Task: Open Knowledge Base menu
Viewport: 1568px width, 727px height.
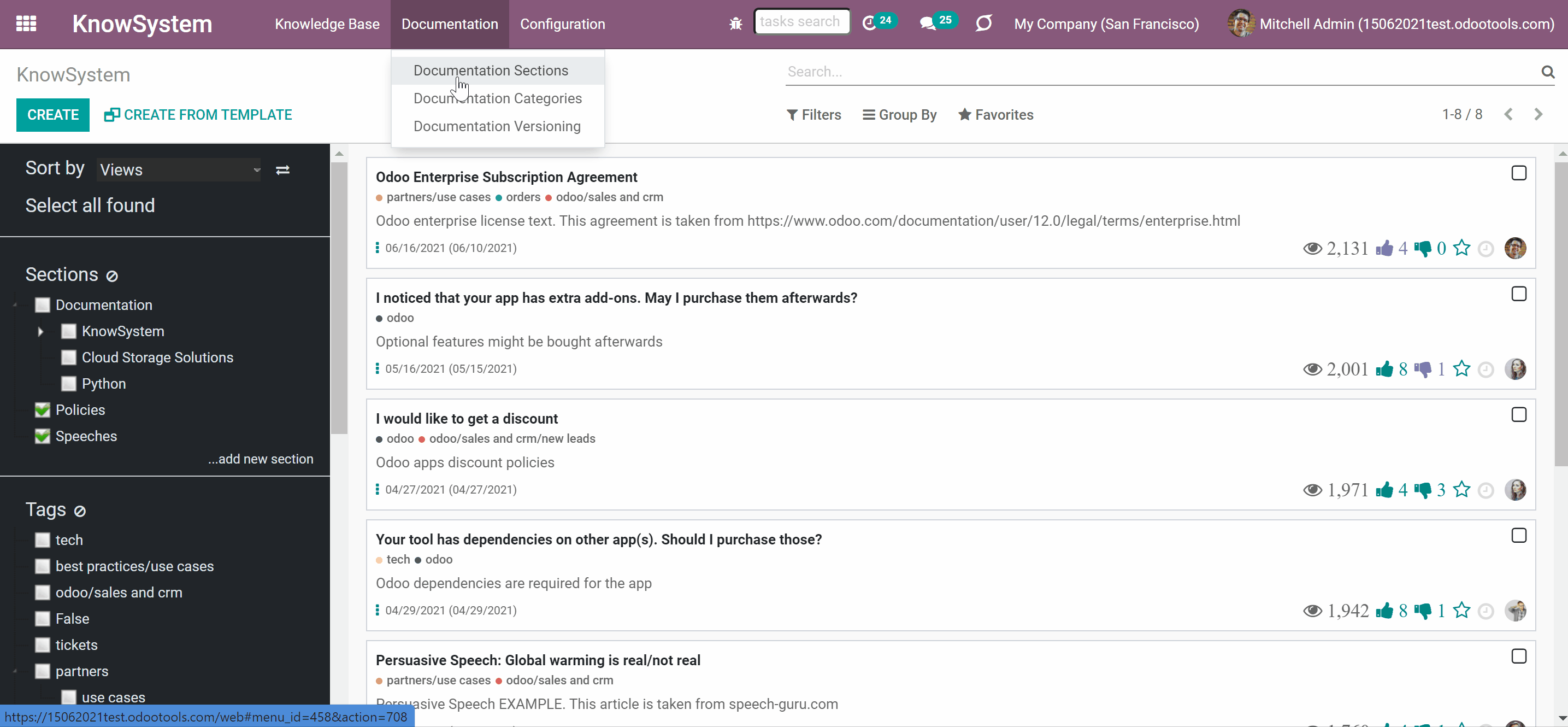Action: 327,24
